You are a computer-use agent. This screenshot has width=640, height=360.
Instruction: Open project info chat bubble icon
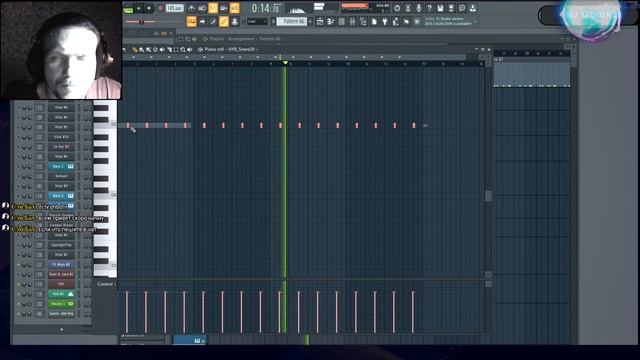coord(462,8)
